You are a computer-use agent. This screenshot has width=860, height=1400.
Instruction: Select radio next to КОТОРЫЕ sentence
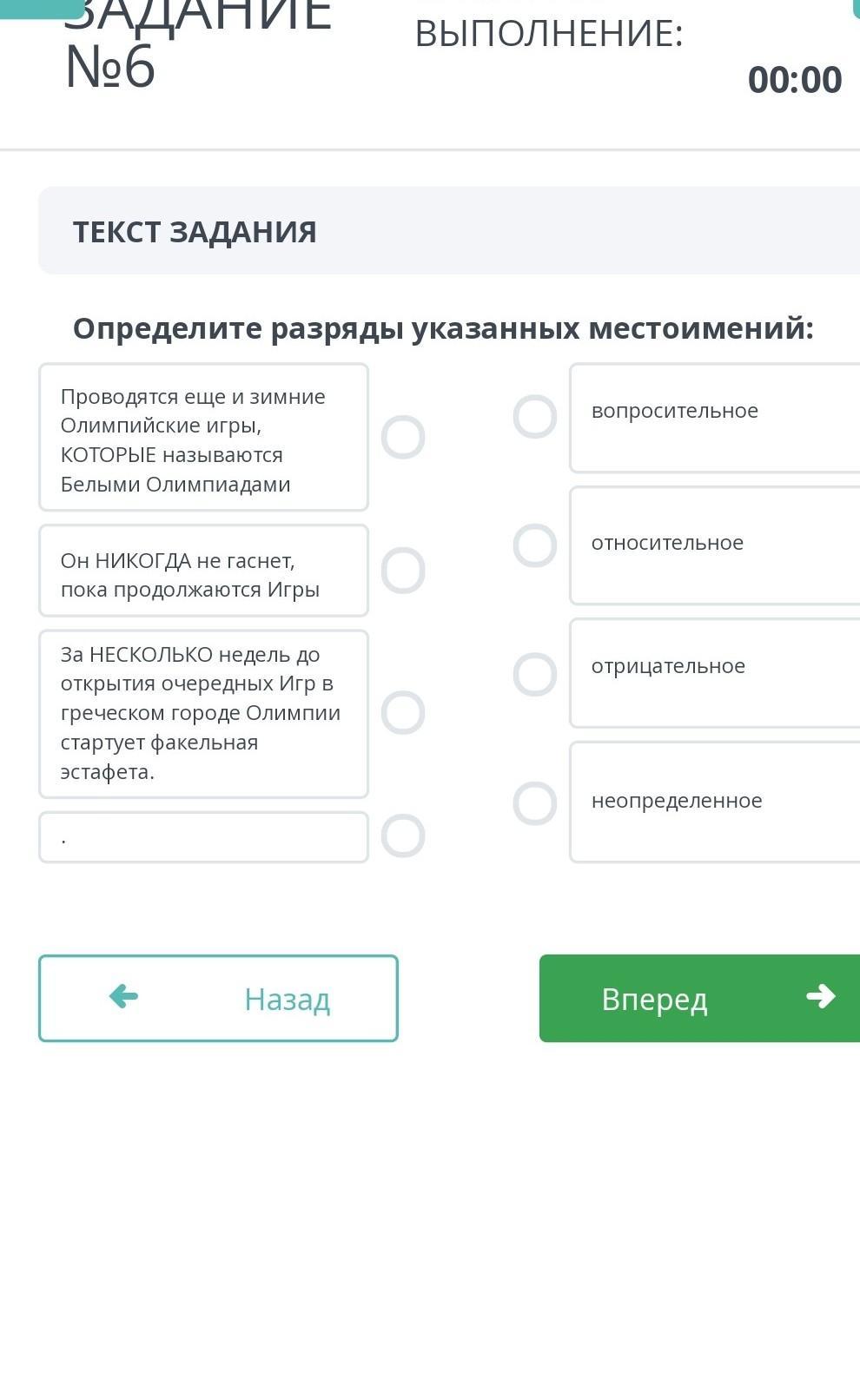[403, 437]
